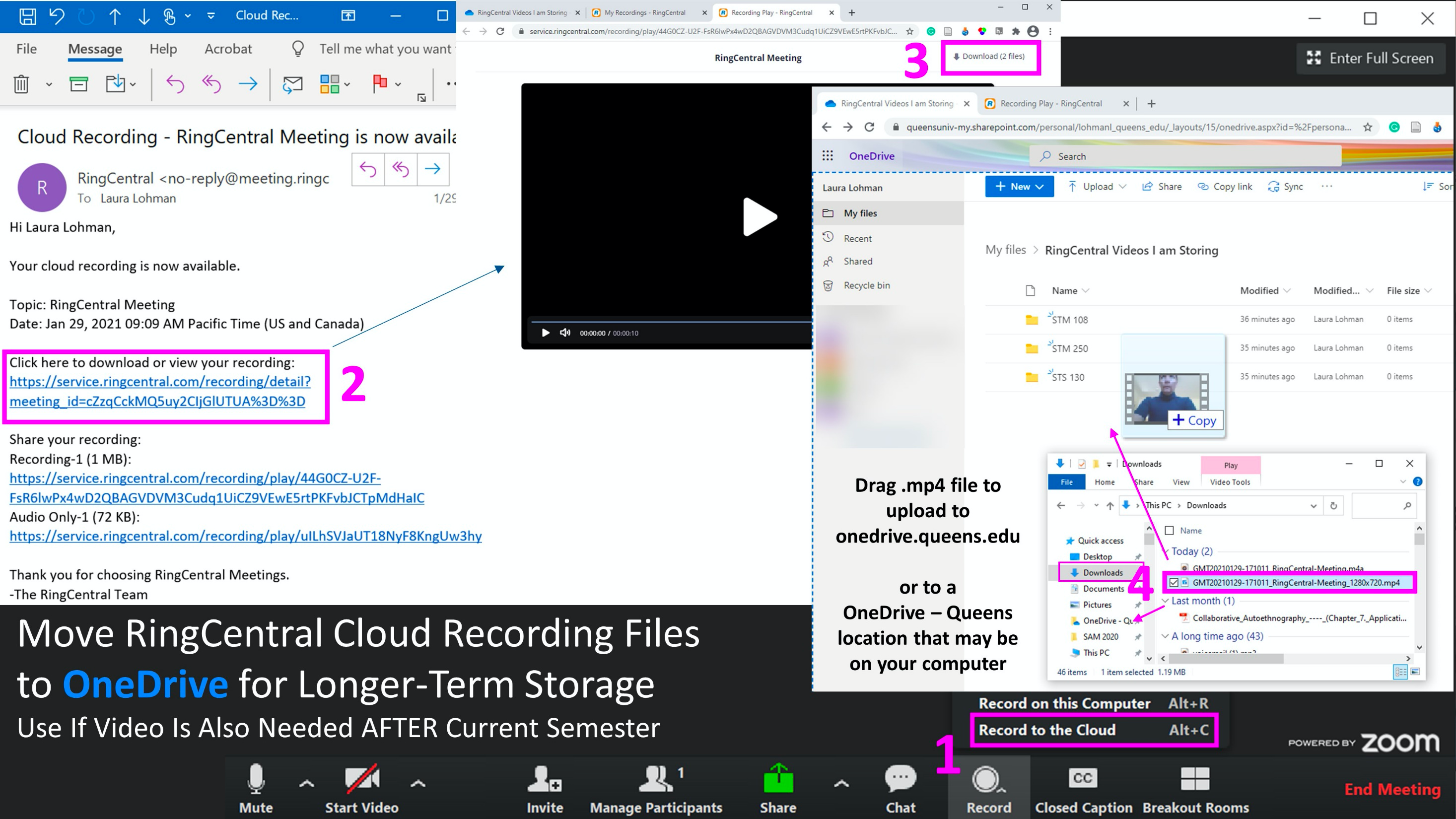This screenshot has height=819, width=1456.
Task: Click the Start Video camera icon
Action: pos(362,779)
